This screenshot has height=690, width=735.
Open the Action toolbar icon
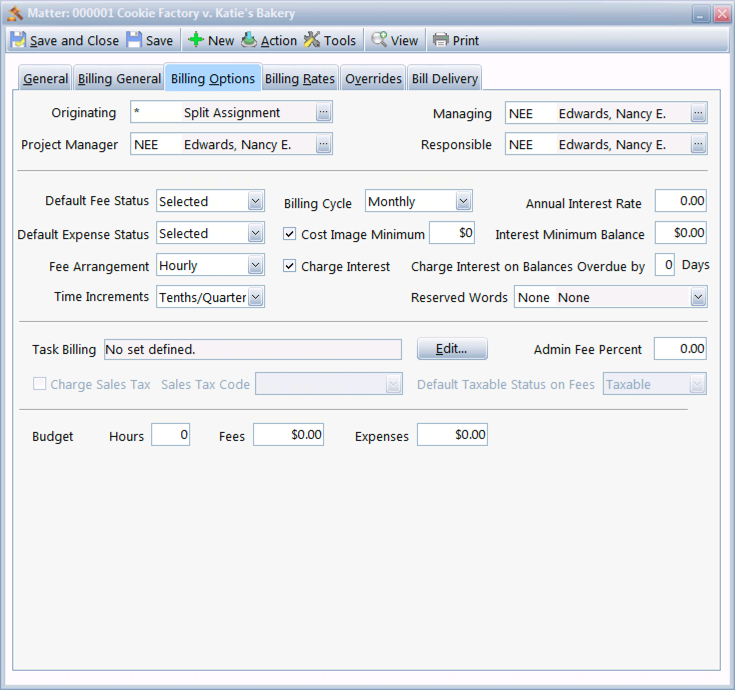249,41
